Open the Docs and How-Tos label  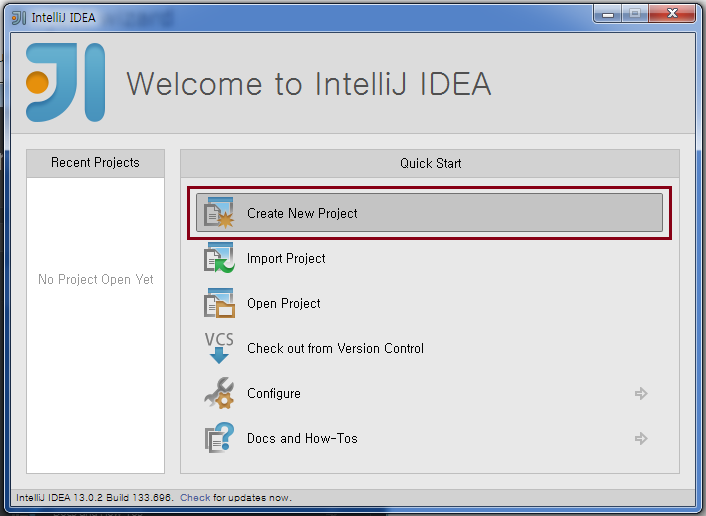[x=302, y=439]
